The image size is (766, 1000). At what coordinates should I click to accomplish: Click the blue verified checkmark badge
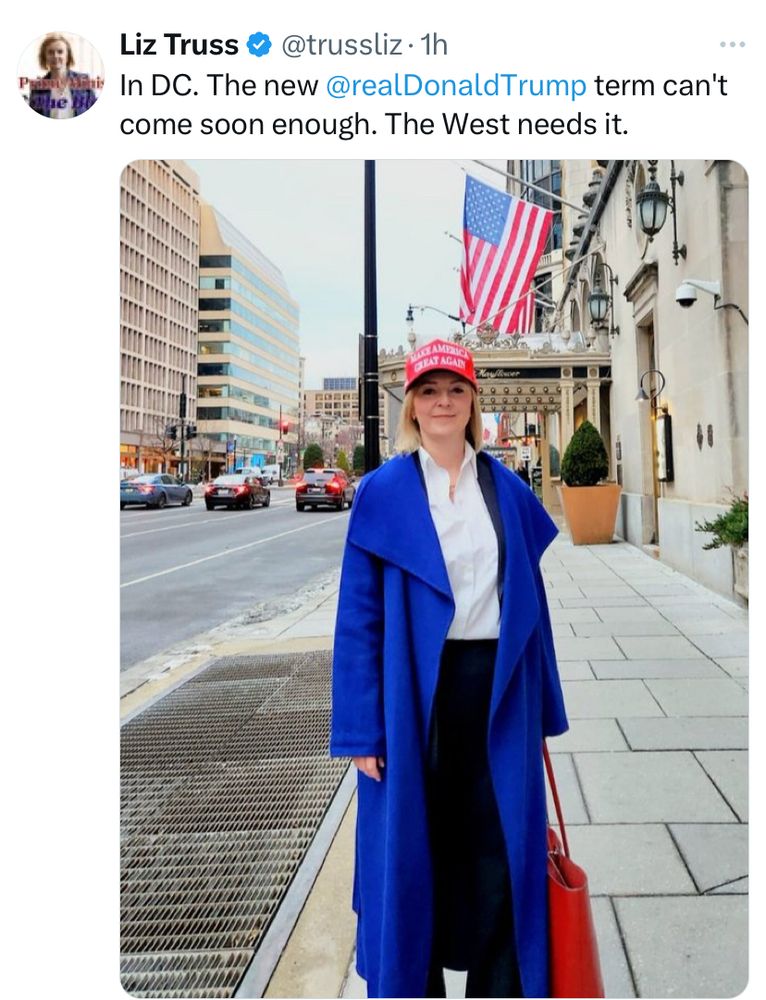(x=258, y=45)
